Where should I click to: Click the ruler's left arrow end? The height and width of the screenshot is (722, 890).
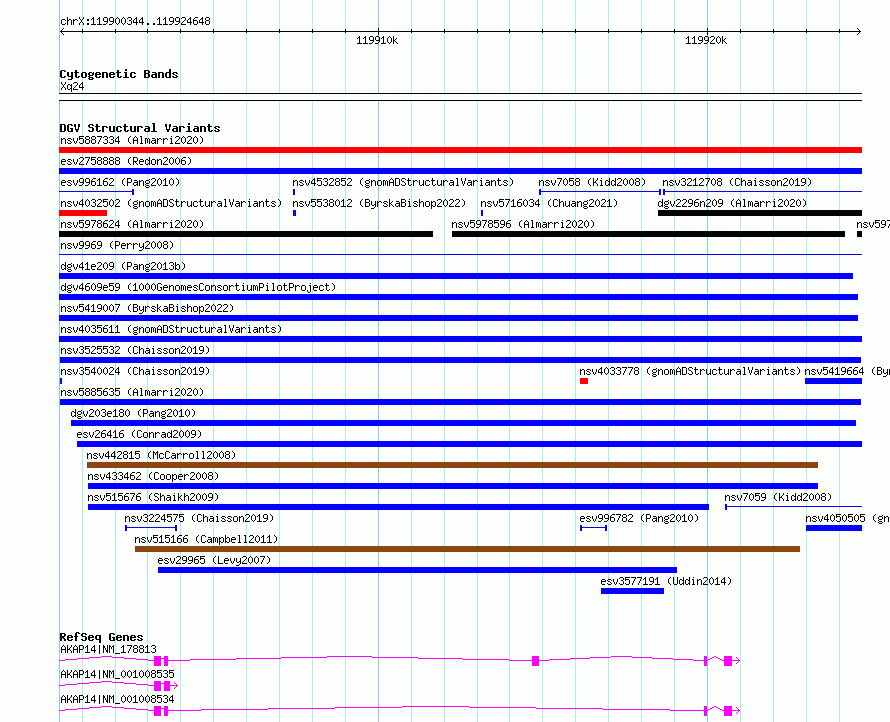[x=63, y=32]
